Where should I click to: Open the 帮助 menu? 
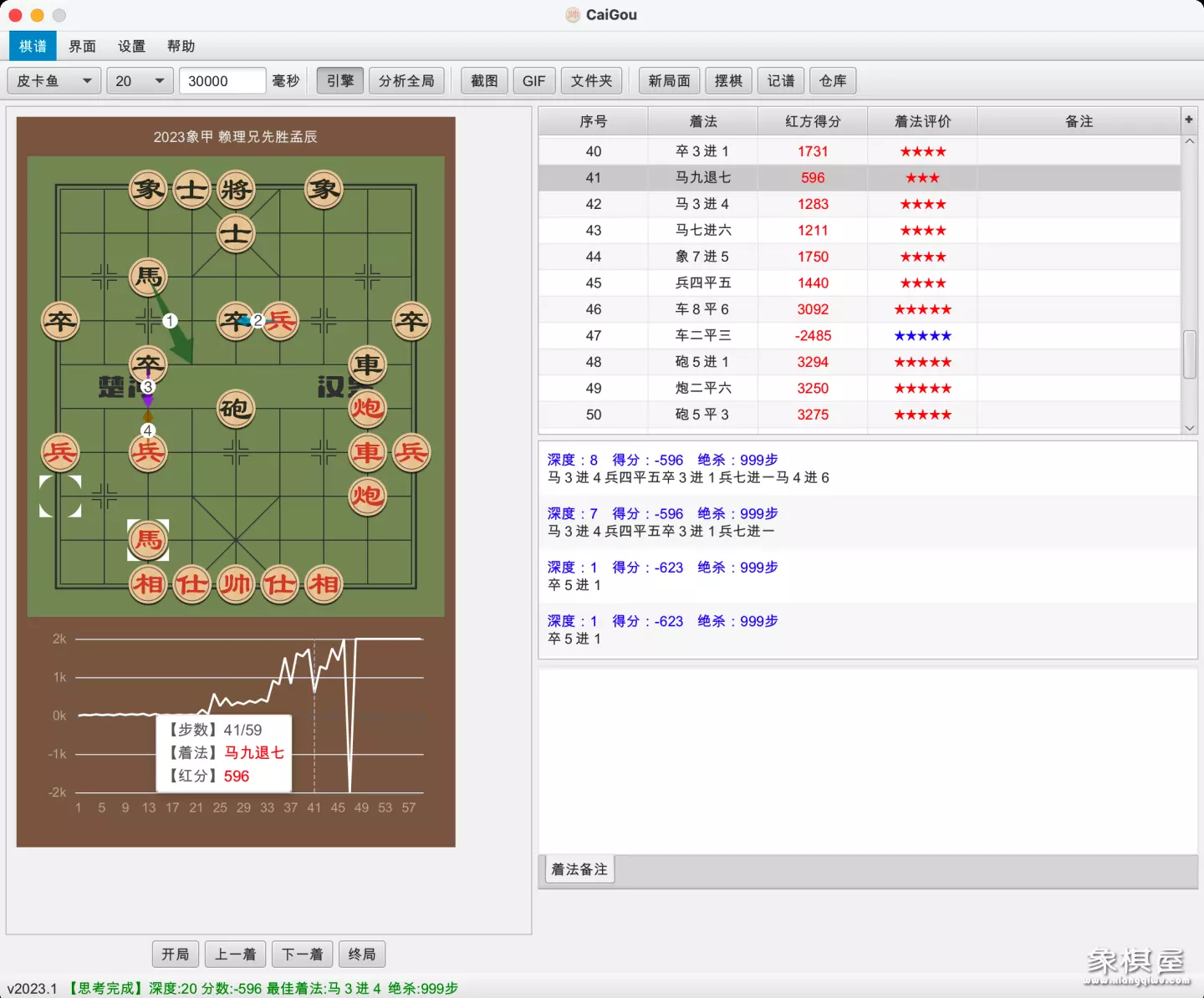click(x=181, y=46)
